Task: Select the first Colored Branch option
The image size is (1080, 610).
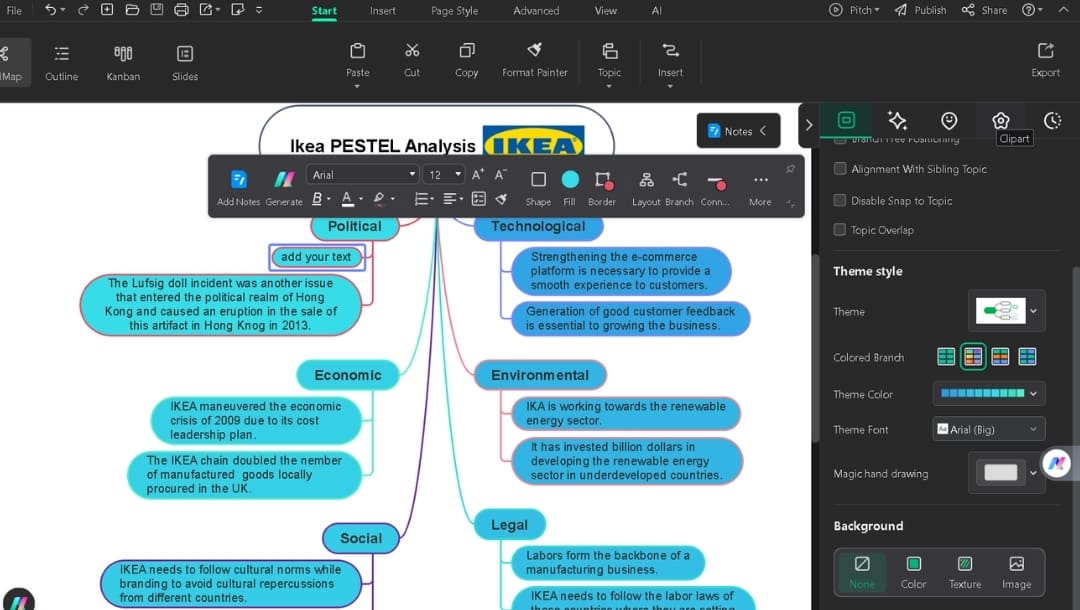Action: click(946, 357)
